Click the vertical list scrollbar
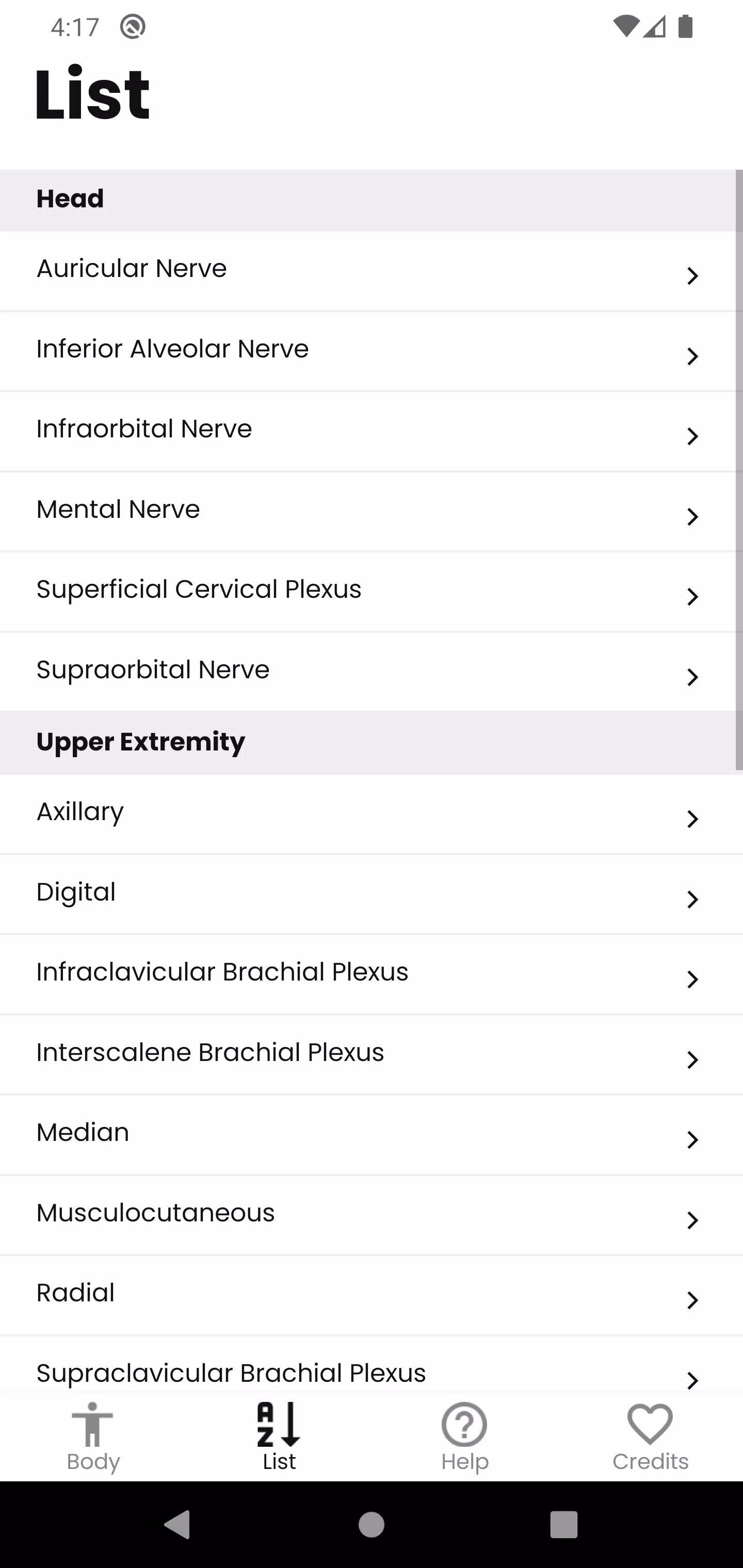Screen dimensions: 743x1568 click(x=739, y=470)
